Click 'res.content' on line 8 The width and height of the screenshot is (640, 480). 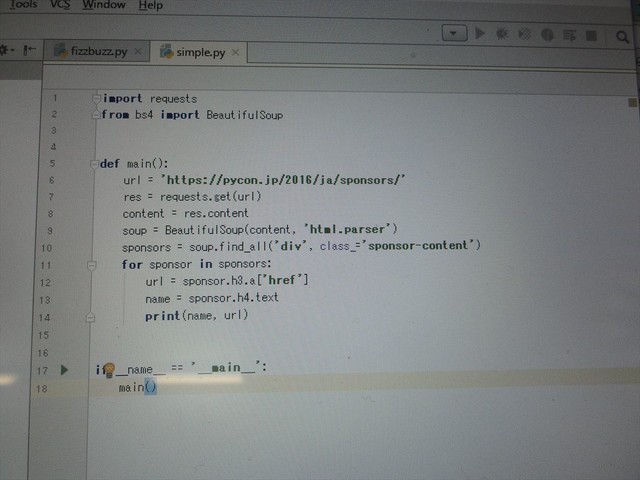pos(216,213)
